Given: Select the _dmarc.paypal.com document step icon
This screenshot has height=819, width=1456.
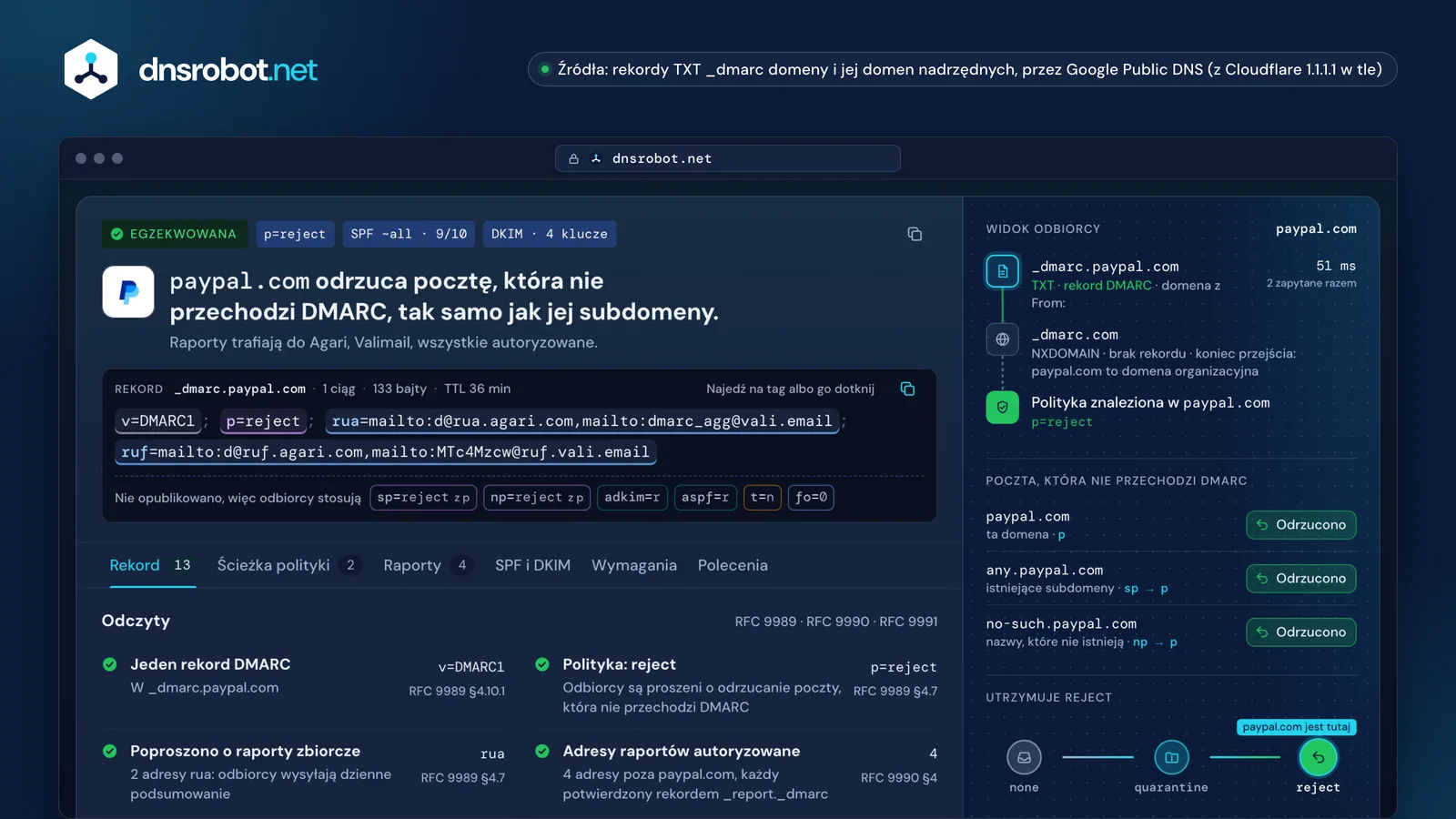Looking at the screenshot, I should click(1002, 271).
